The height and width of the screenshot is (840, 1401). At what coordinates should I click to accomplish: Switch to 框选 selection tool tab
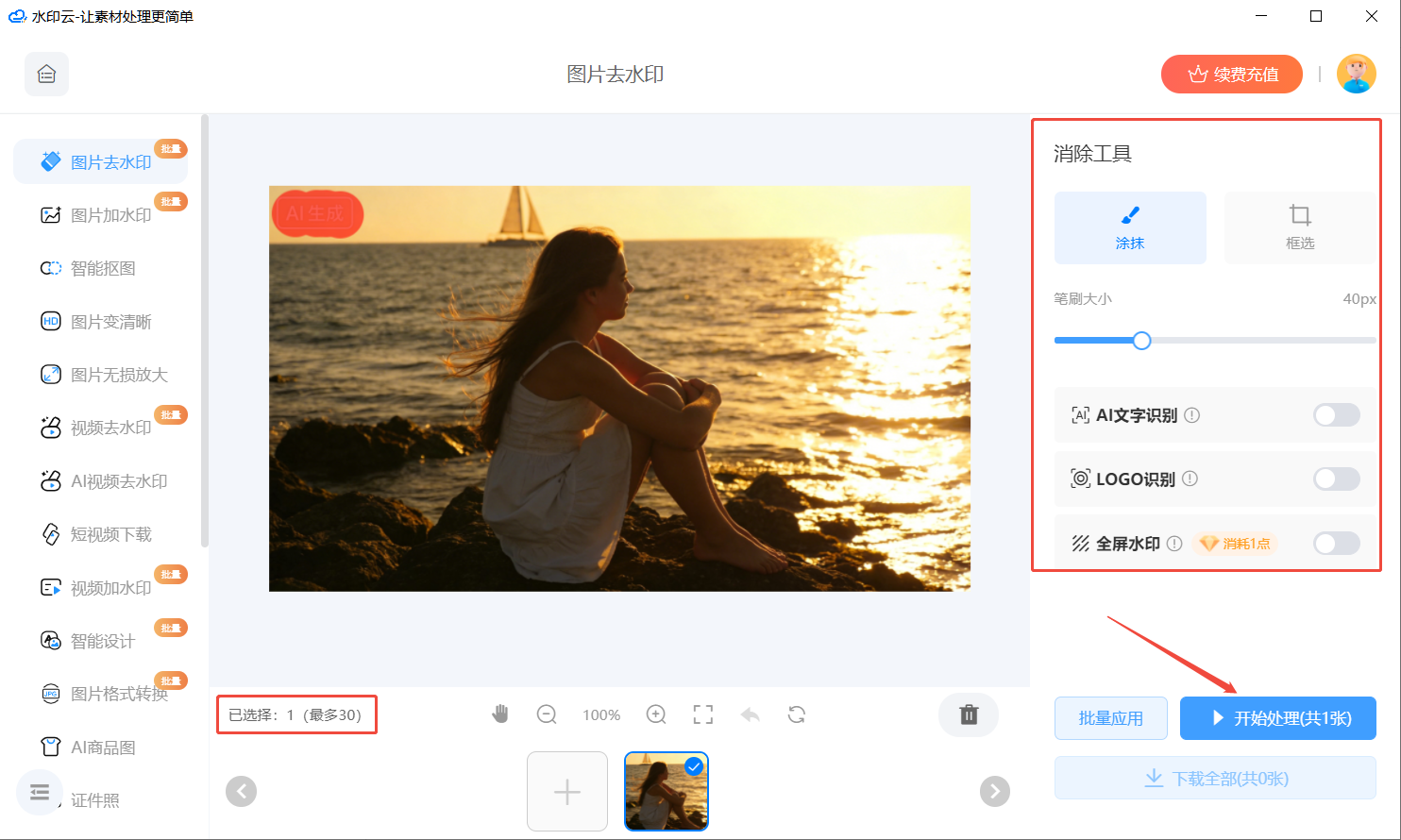pyautogui.click(x=1299, y=227)
